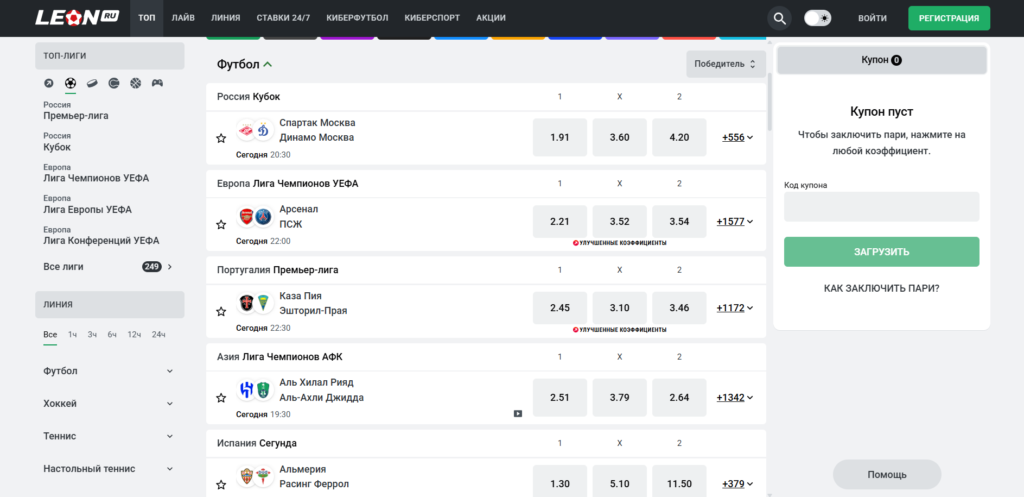Click the ПСЖ club crest
This screenshot has height=497, width=1024.
[263, 217]
